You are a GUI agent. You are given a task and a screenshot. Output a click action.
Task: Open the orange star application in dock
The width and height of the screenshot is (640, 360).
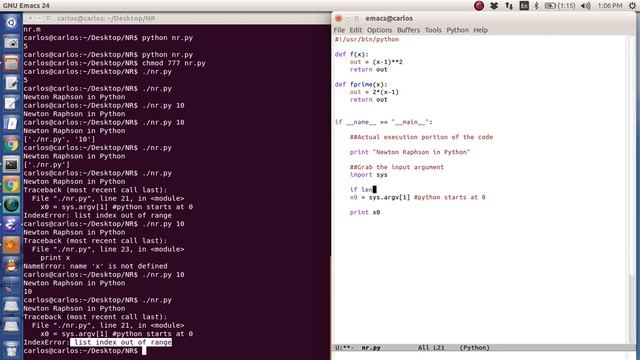point(11,245)
